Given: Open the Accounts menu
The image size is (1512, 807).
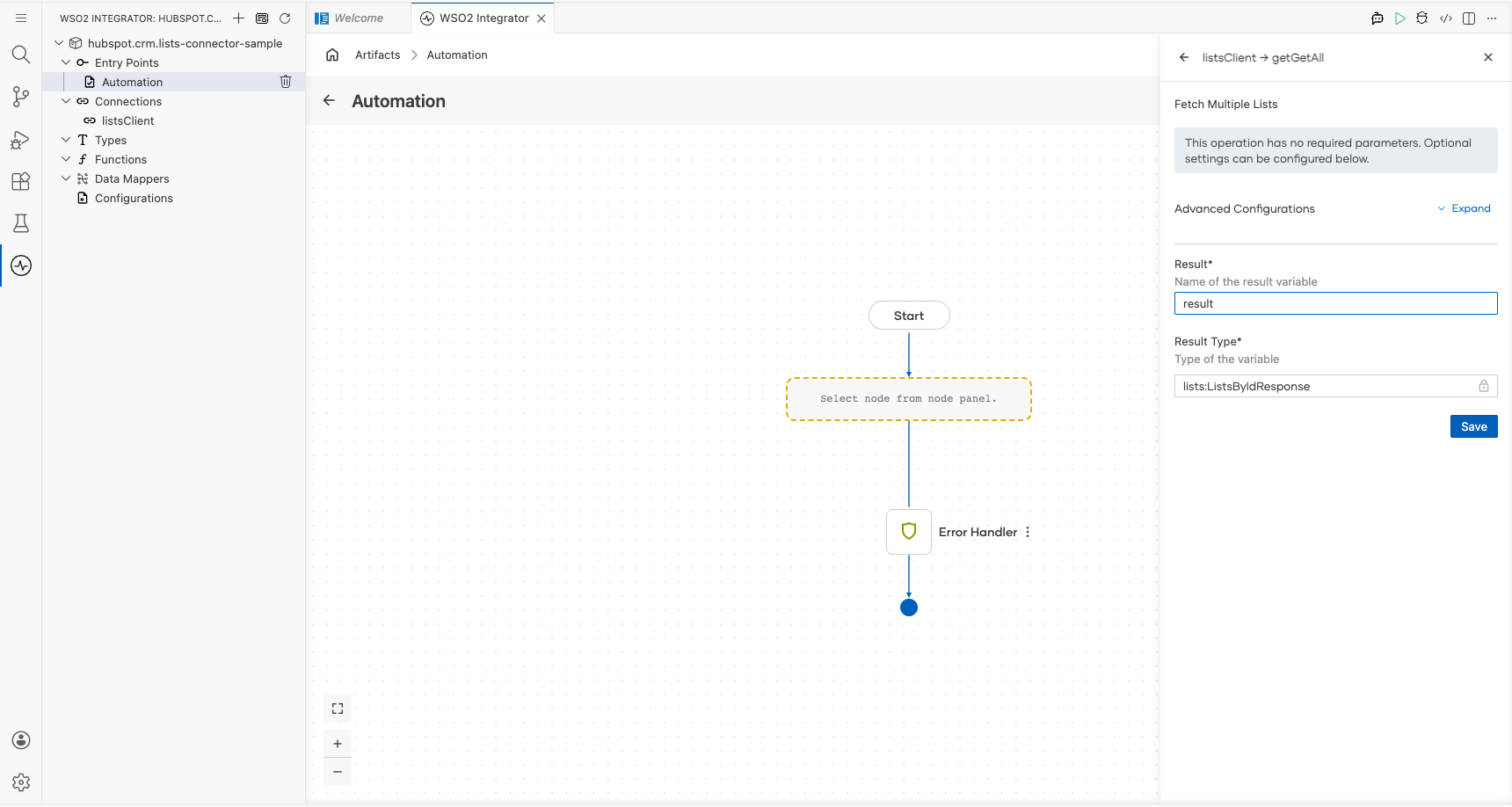Looking at the screenshot, I should (x=21, y=740).
